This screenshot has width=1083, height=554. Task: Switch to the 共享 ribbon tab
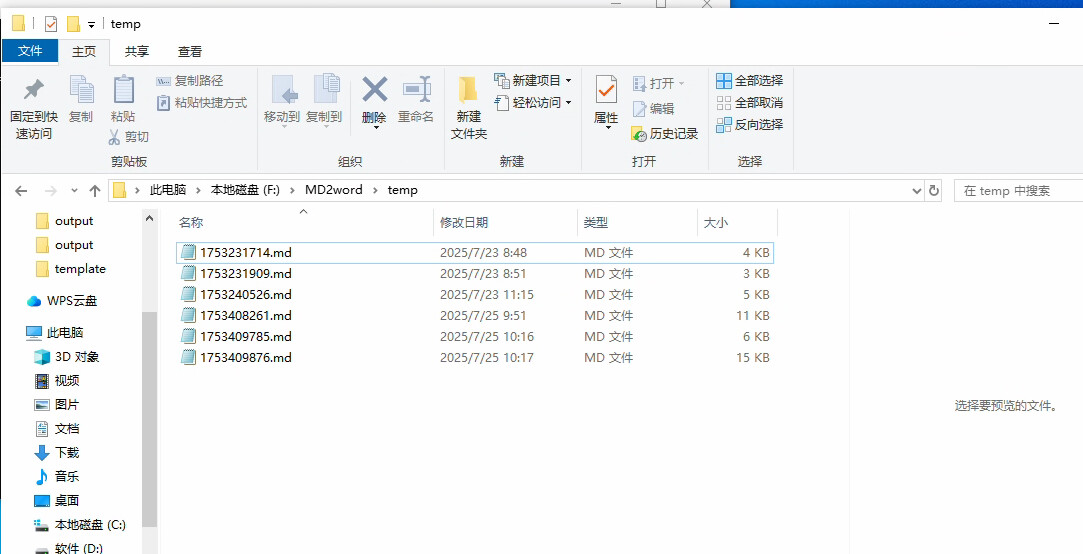coord(137,51)
